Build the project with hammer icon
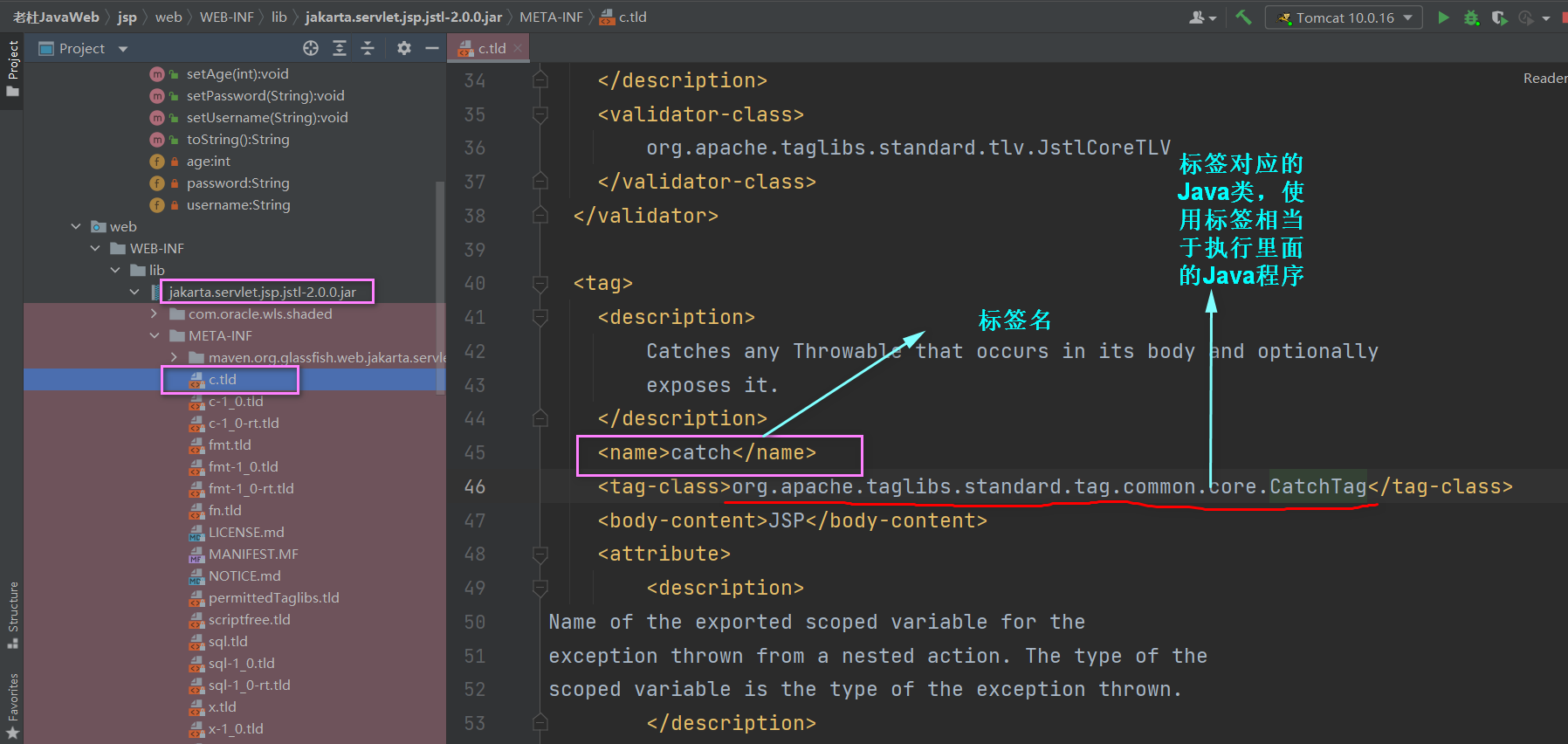Image resolution: width=1568 pixels, height=744 pixels. pyautogui.click(x=1243, y=17)
